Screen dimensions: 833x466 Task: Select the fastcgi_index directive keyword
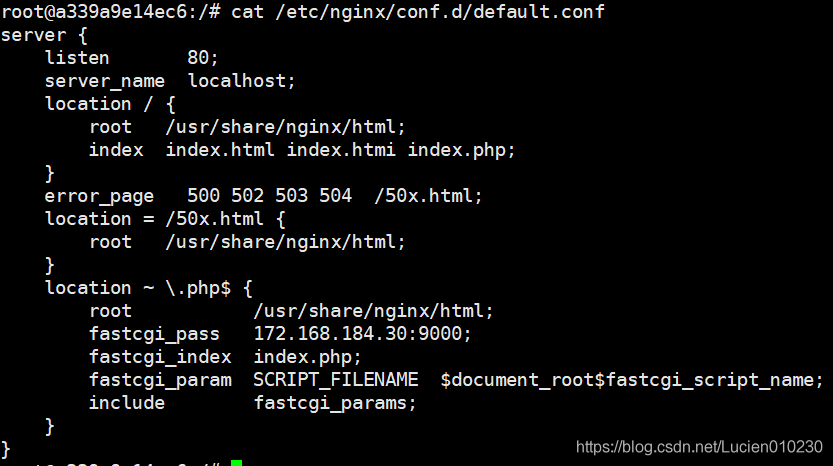pyautogui.click(x=159, y=357)
